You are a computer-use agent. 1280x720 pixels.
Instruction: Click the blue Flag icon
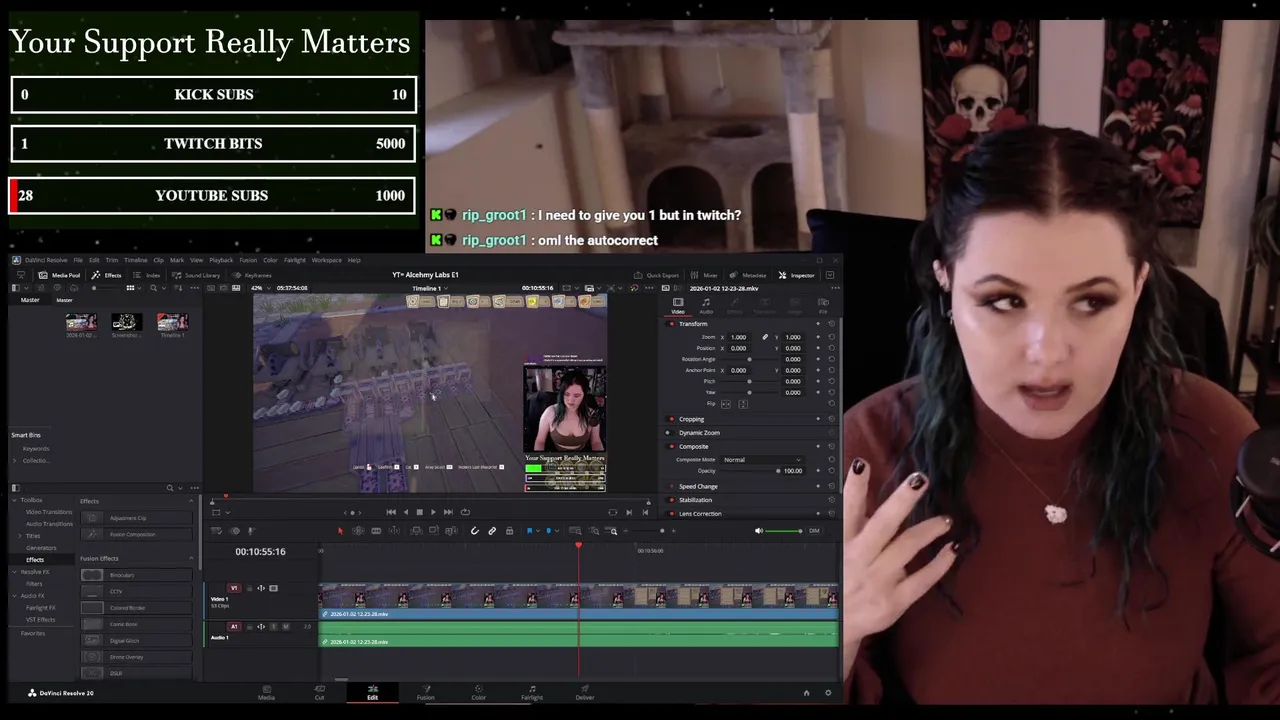tap(529, 531)
